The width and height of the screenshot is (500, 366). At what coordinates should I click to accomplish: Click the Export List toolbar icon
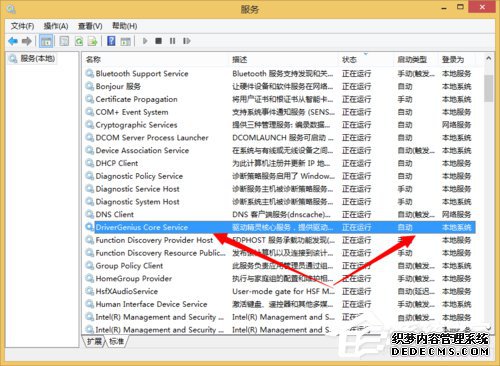pyautogui.click(x=92, y=41)
